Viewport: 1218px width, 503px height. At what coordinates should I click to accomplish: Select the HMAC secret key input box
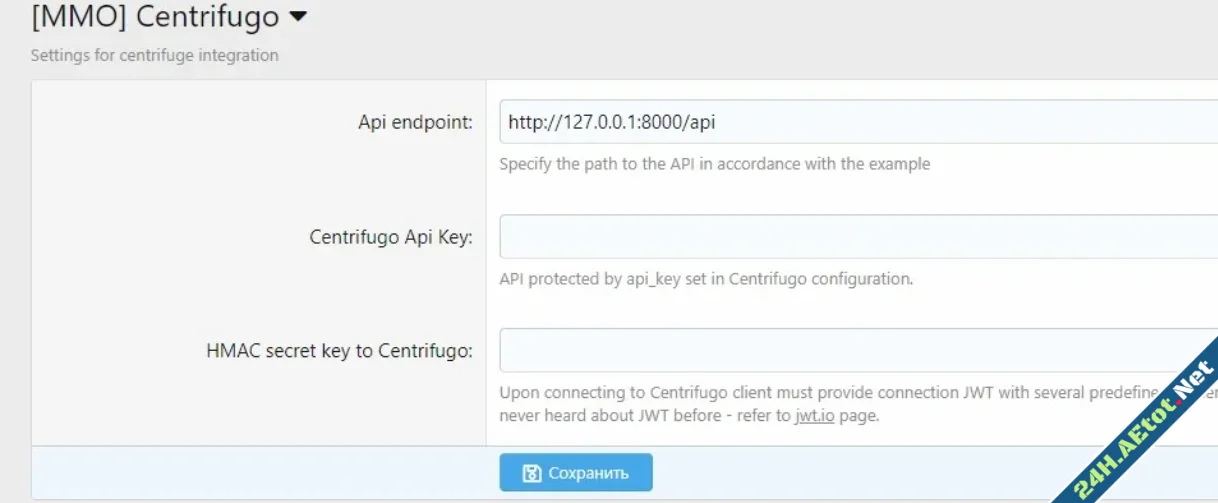coord(850,350)
